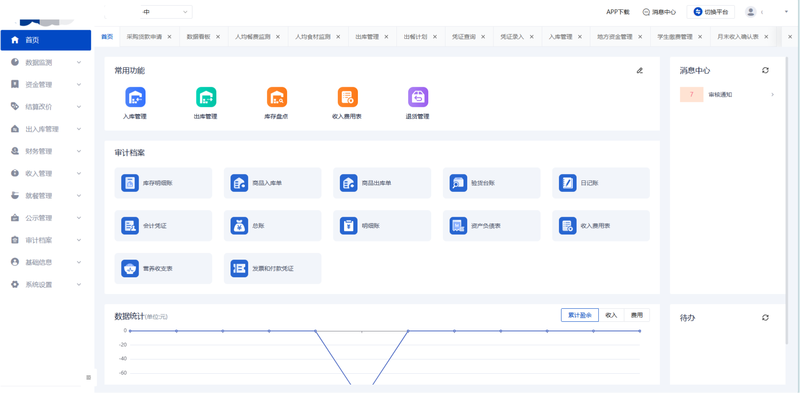Open the 总账 audit card
The image size is (800, 393).
(x=272, y=226)
